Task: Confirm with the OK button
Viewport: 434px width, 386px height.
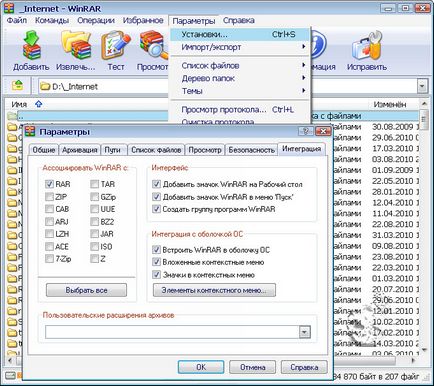Action: 201,367
